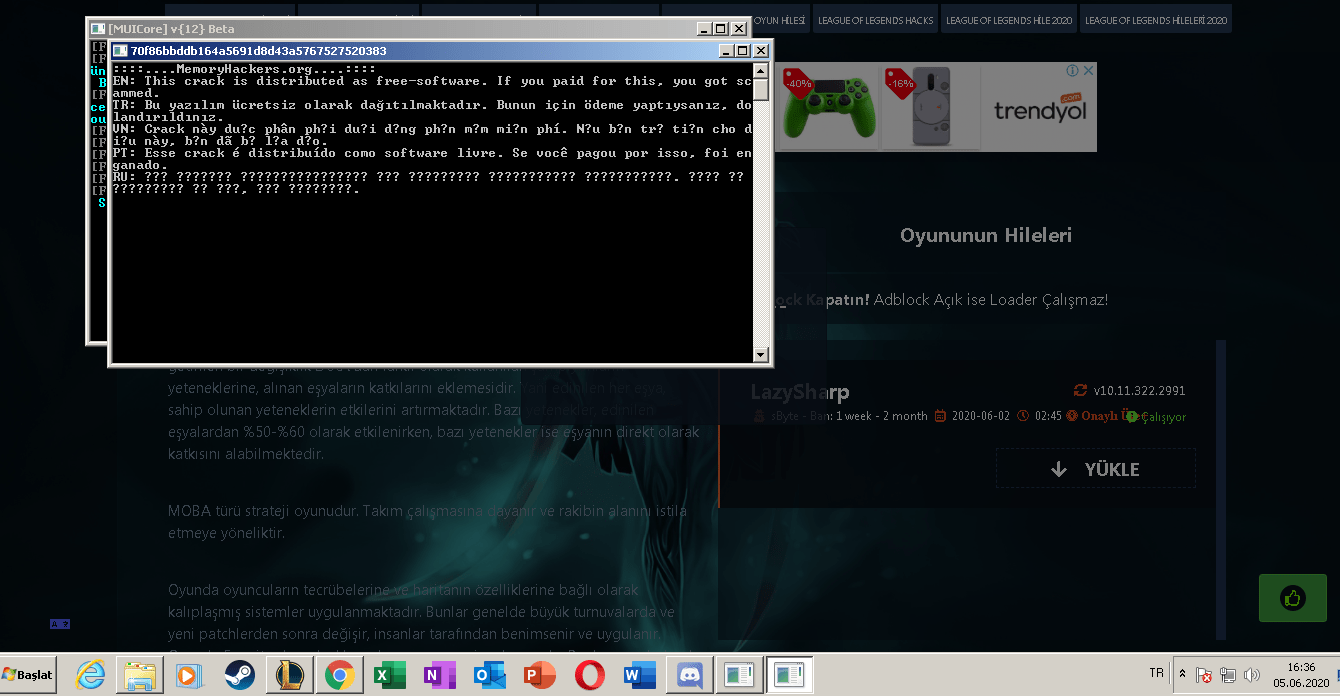Image resolution: width=1340 pixels, height=696 pixels.
Task: Click the green thumbs-up like button
Action: tap(1293, 598)
